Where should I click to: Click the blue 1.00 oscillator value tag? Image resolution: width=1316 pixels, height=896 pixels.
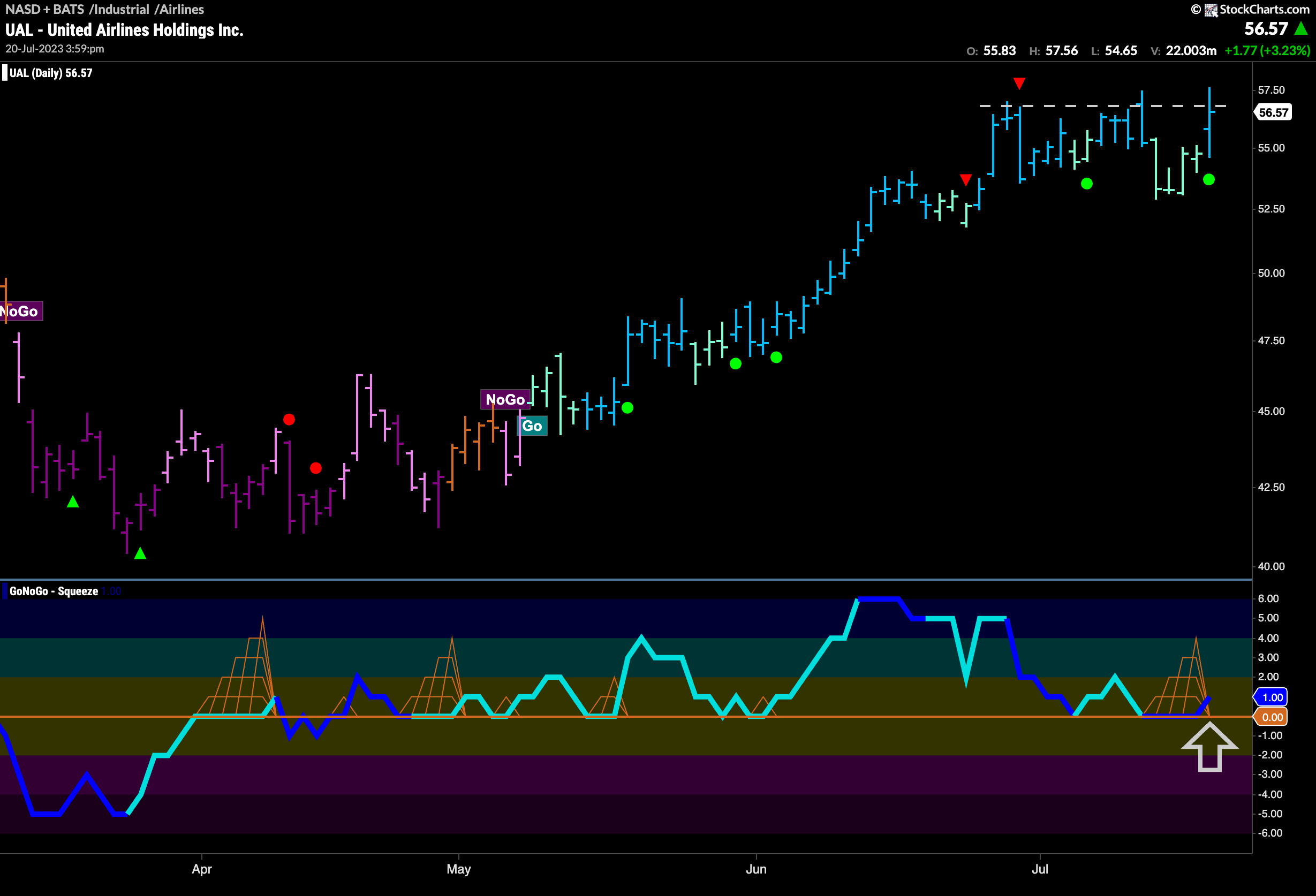click(x=1270, y=697)
